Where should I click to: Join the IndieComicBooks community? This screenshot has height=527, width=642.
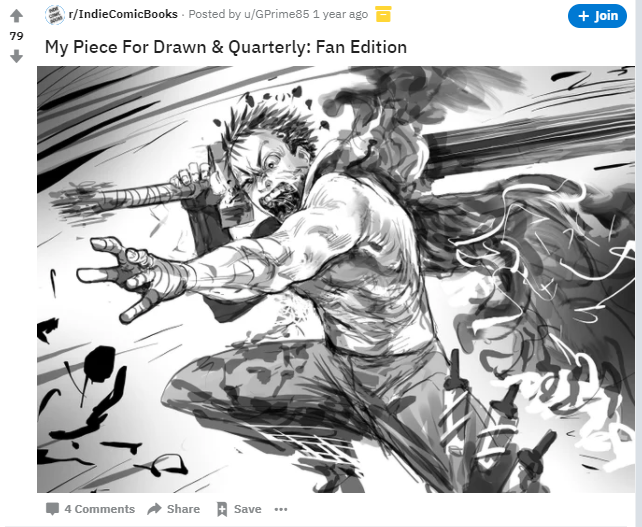pyautogui.click(x=597, y=16)
